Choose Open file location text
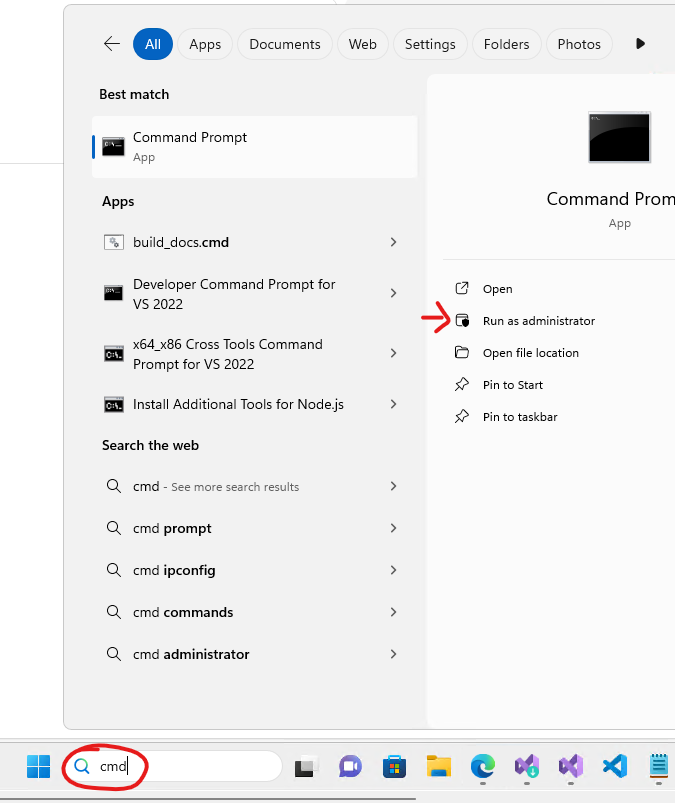Viewport: 675px width, 803px height. (531, 353)
